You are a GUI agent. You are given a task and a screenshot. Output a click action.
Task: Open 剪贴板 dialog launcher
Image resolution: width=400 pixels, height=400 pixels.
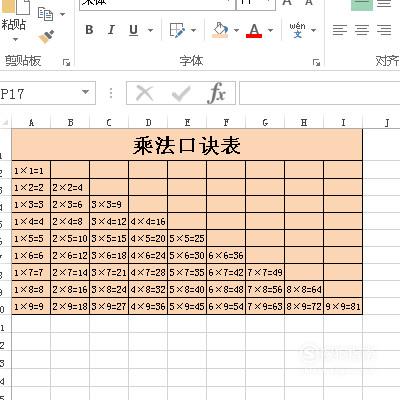[66, 62]
